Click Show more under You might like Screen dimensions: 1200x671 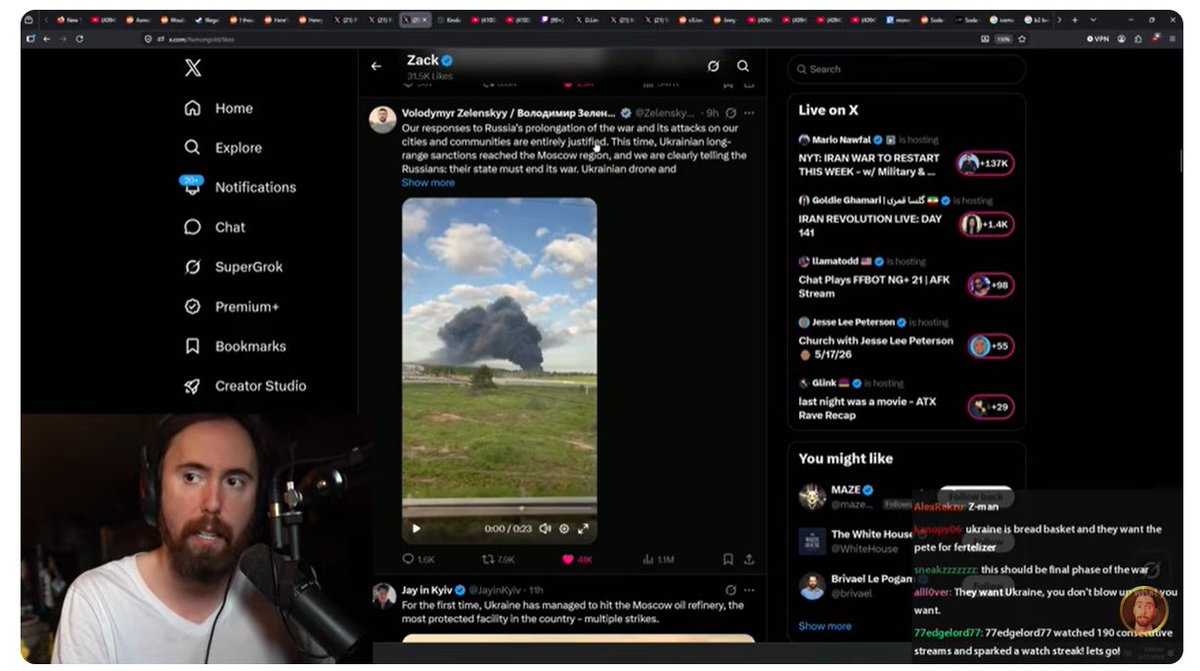coord(825,626)
